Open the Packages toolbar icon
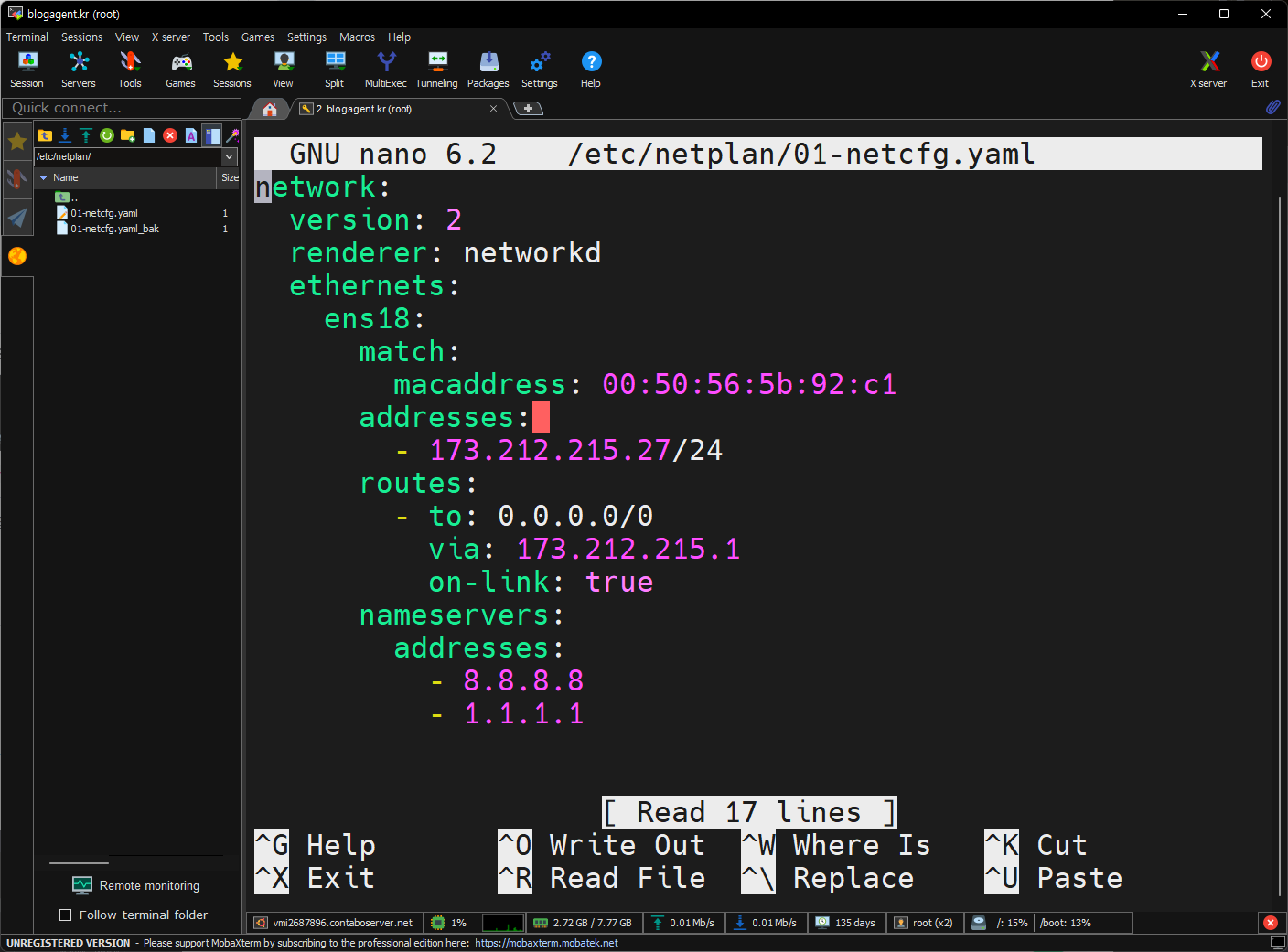The image size is (1288, 952). pyautogui.click(x=488, y=70)
